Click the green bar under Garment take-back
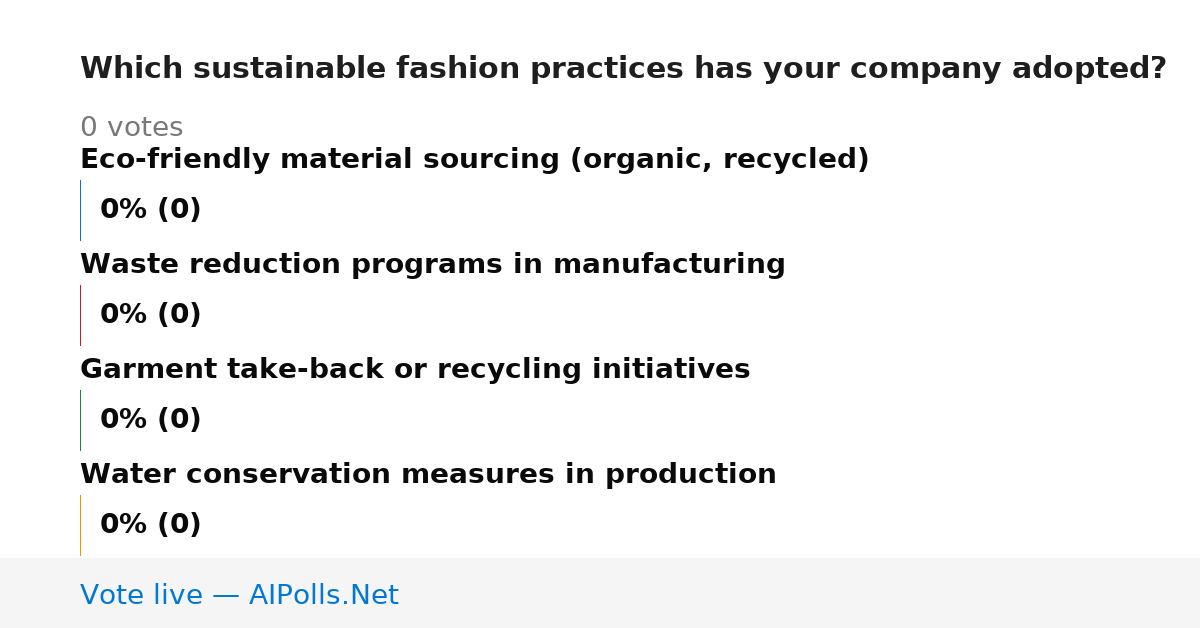Viewport: 1200px width, 628px height. coord(80,420)
